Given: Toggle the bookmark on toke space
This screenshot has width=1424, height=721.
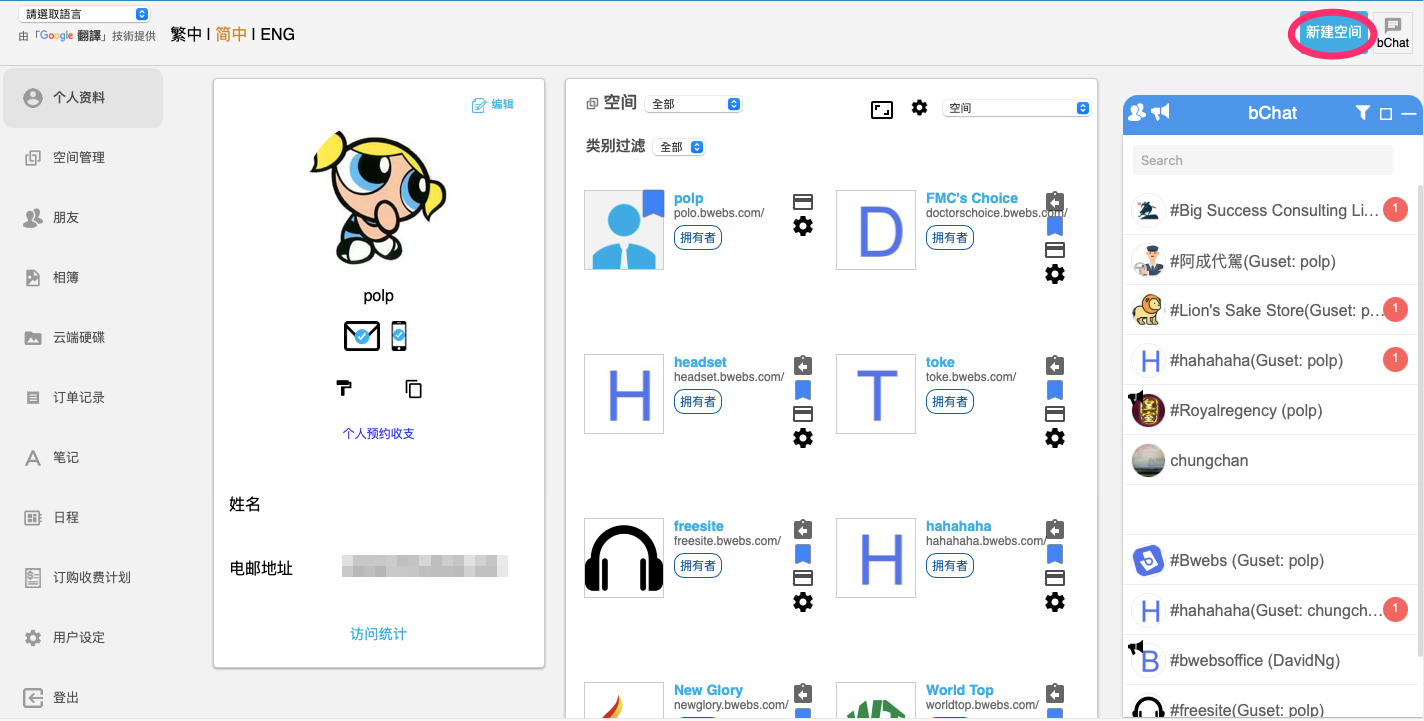Looking at the screenshot, I should point(1055,390).
